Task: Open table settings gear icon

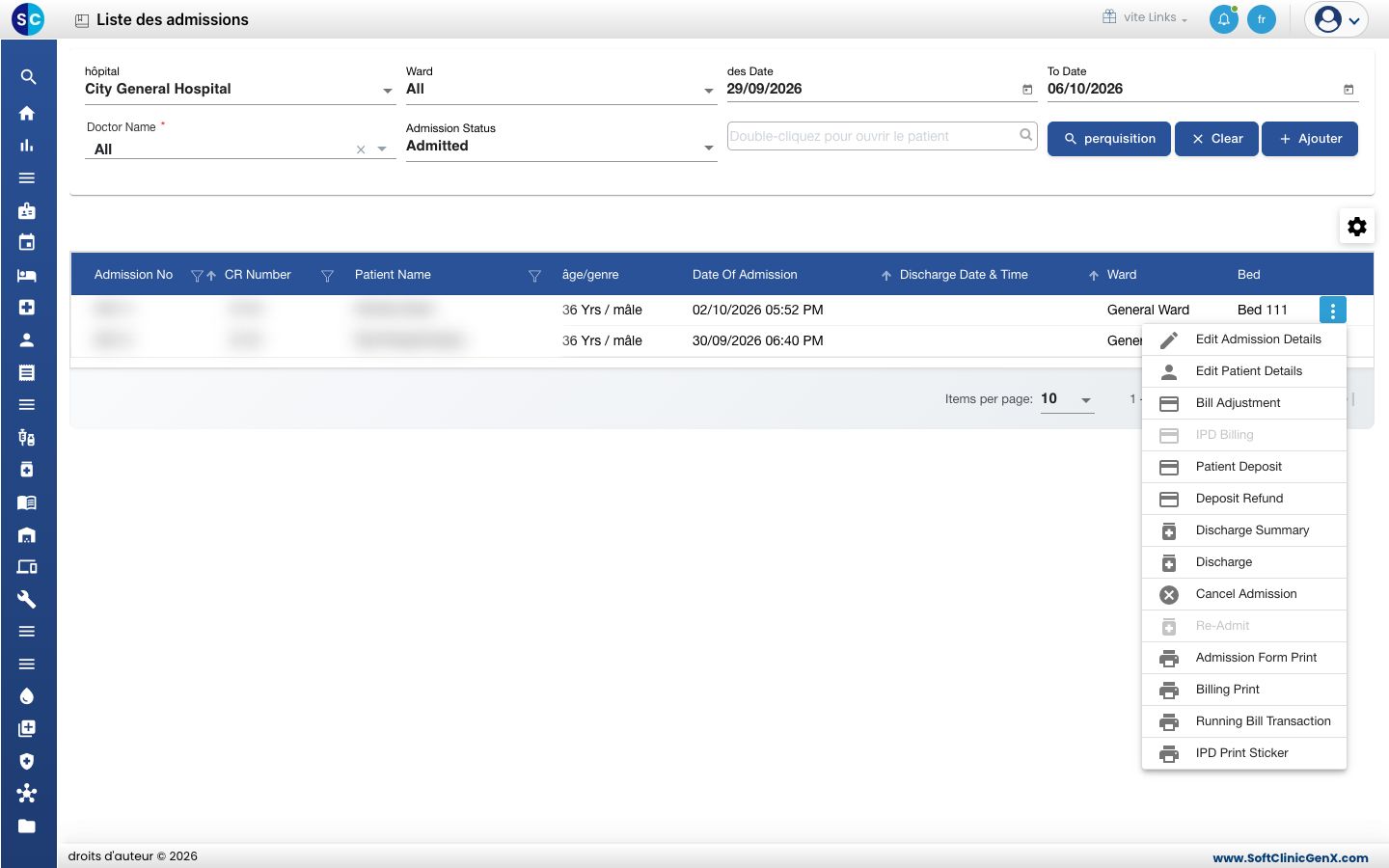Action: [1357, 227]
